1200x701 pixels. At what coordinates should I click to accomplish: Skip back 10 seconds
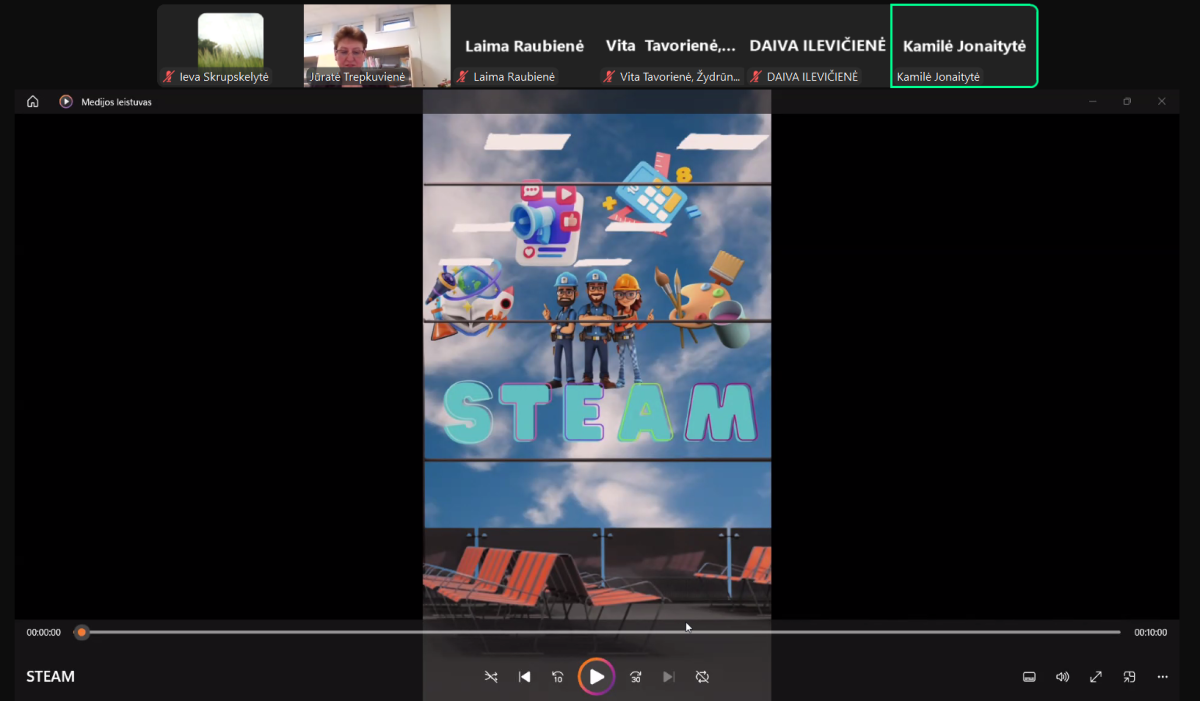[558, 677]
